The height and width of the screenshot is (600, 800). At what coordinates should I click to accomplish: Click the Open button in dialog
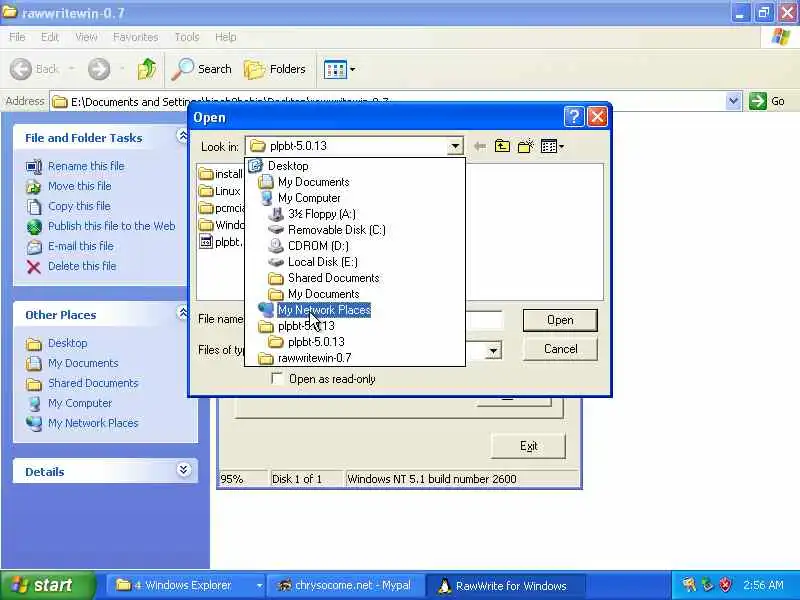point(560,320)
